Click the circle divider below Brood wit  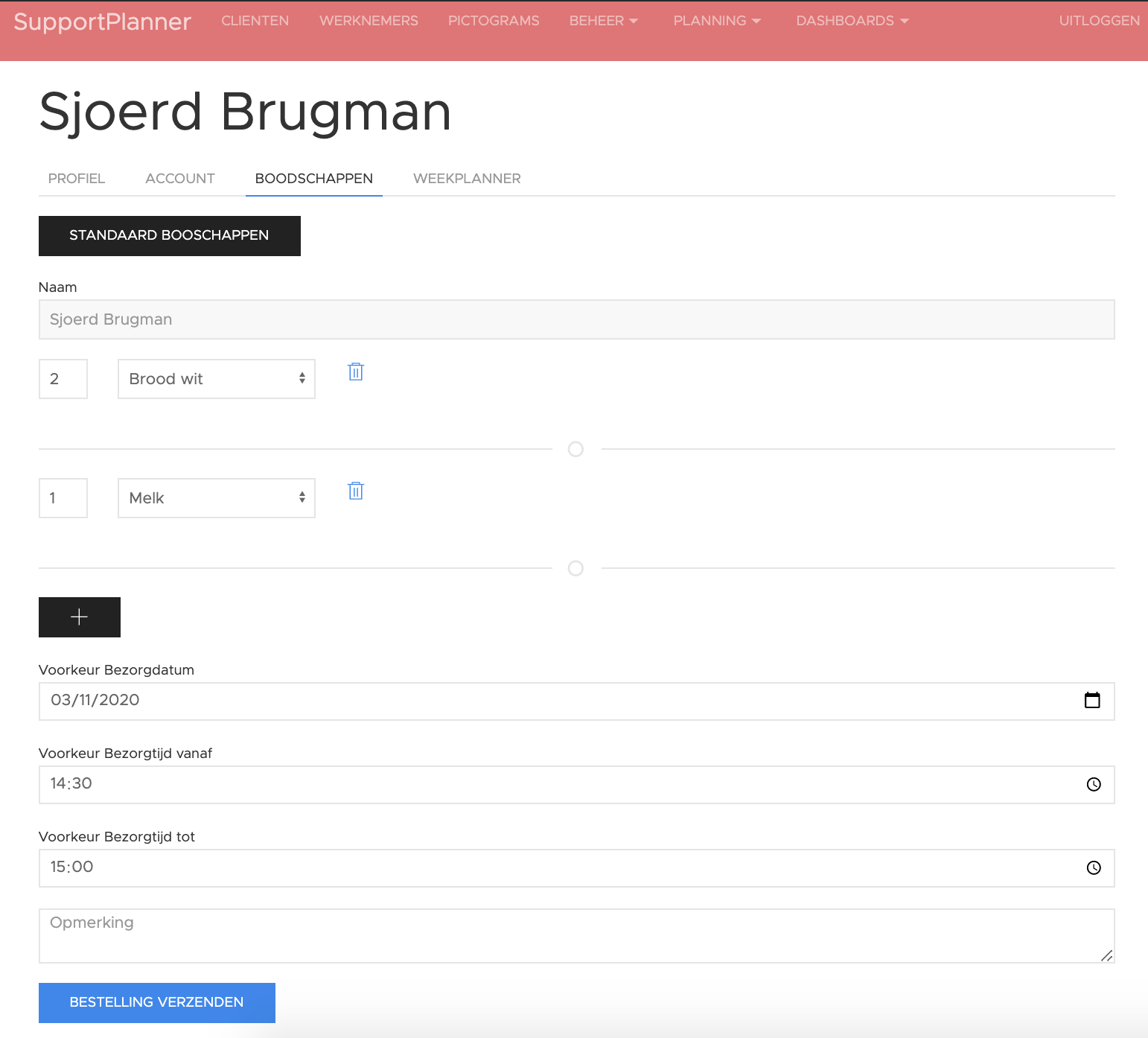pyautogui.click(x=575, y=449)
